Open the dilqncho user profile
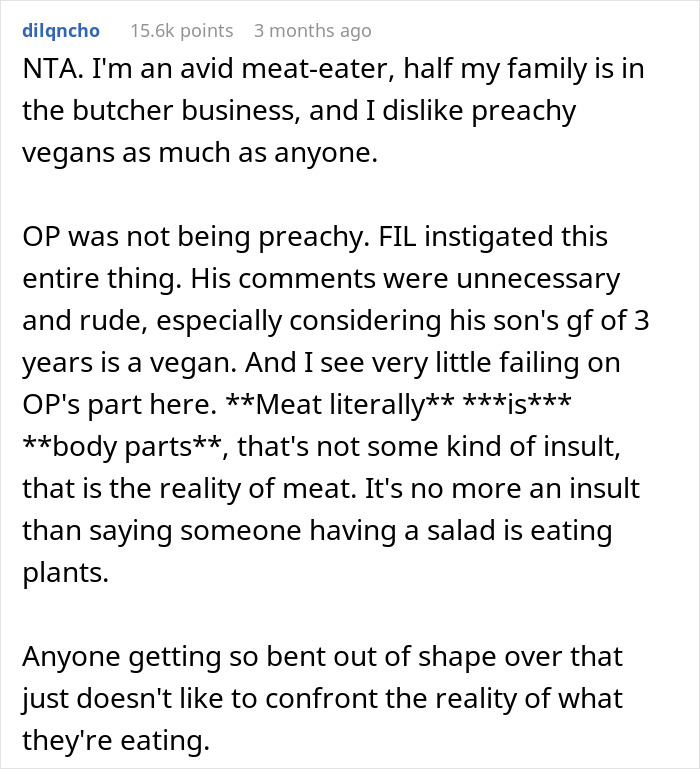 click(x=60, y=31)
